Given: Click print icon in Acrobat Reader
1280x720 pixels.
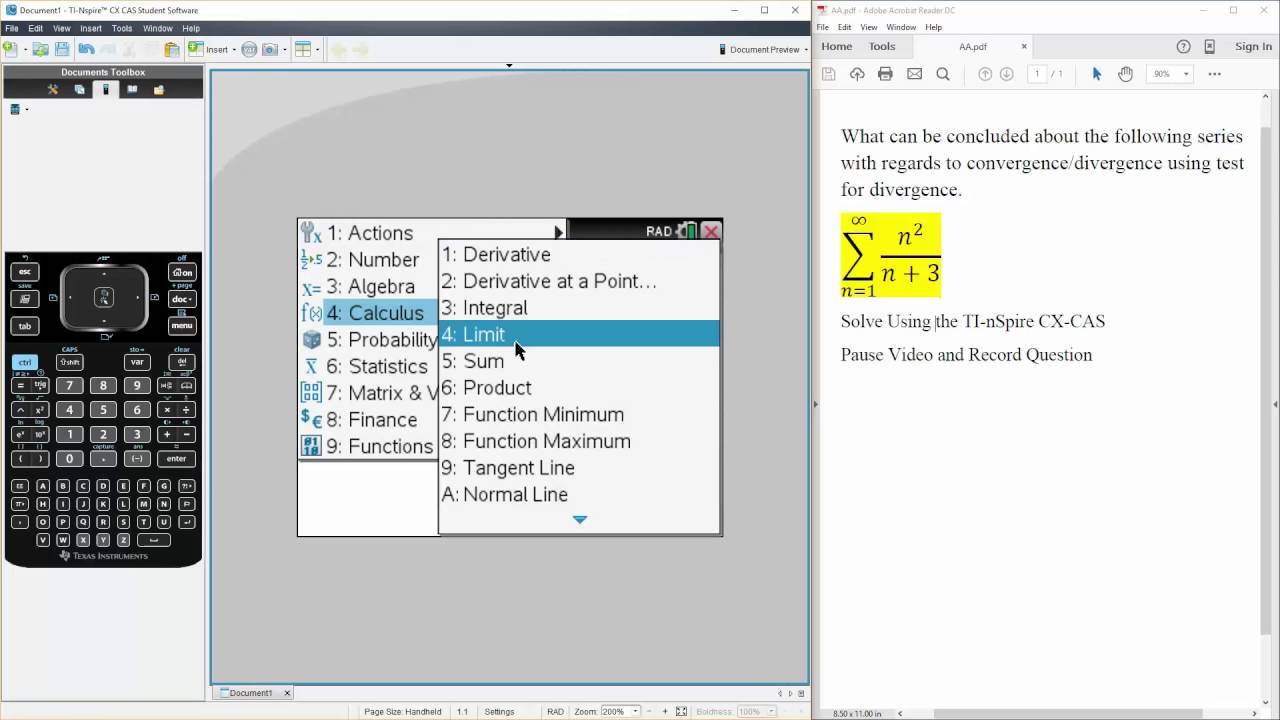Looking at the screenshot, I should (x=885, y=74).
